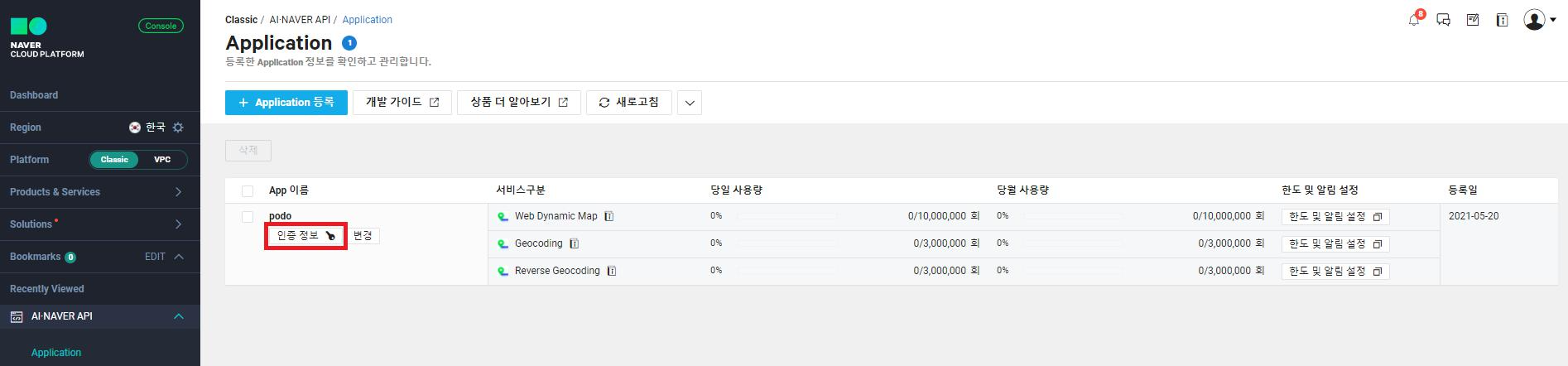
Task: Click the AI·NAVER API sidebar icon
Action: coord(17,316)
